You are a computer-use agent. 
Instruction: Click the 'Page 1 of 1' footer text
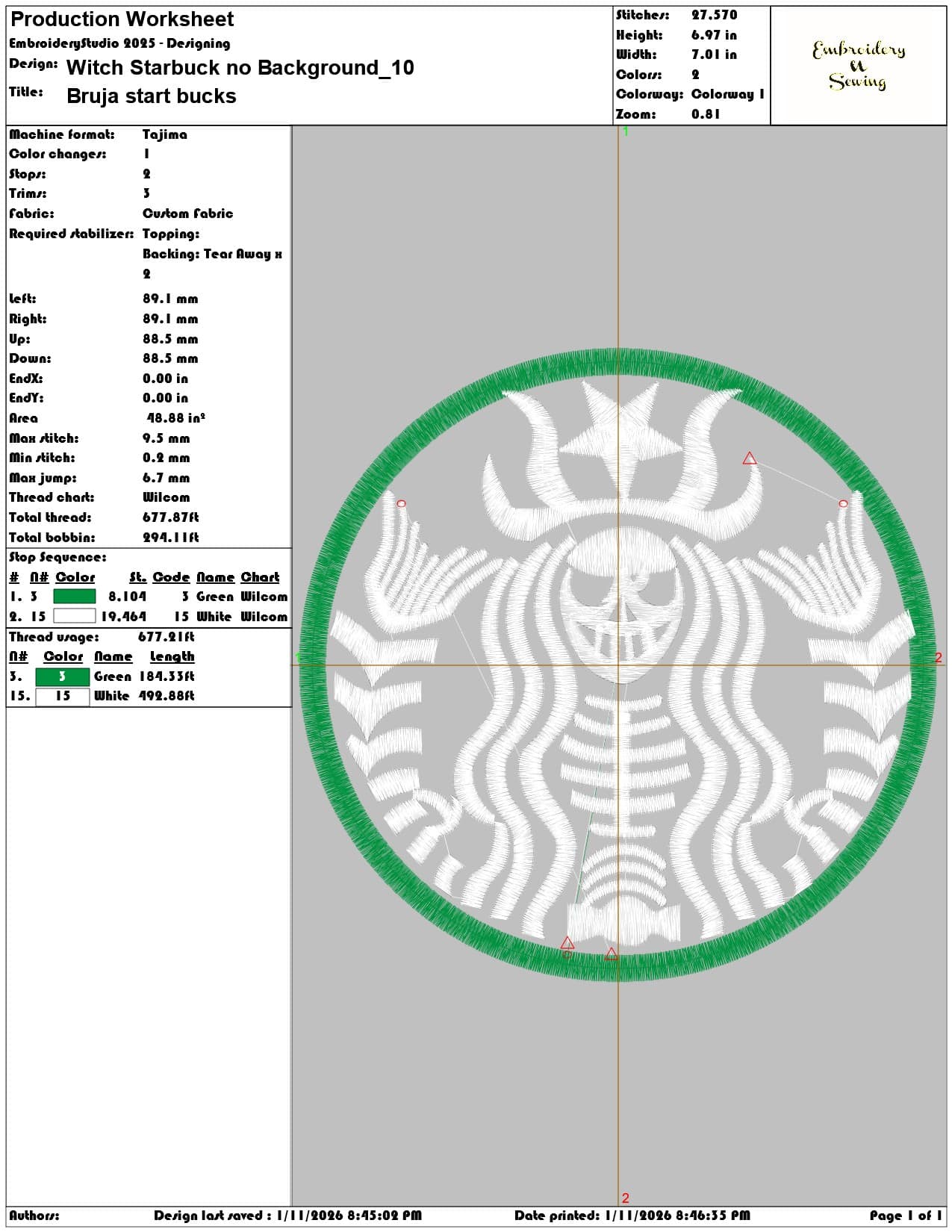pyautogui.click(x=905, y=1216)
